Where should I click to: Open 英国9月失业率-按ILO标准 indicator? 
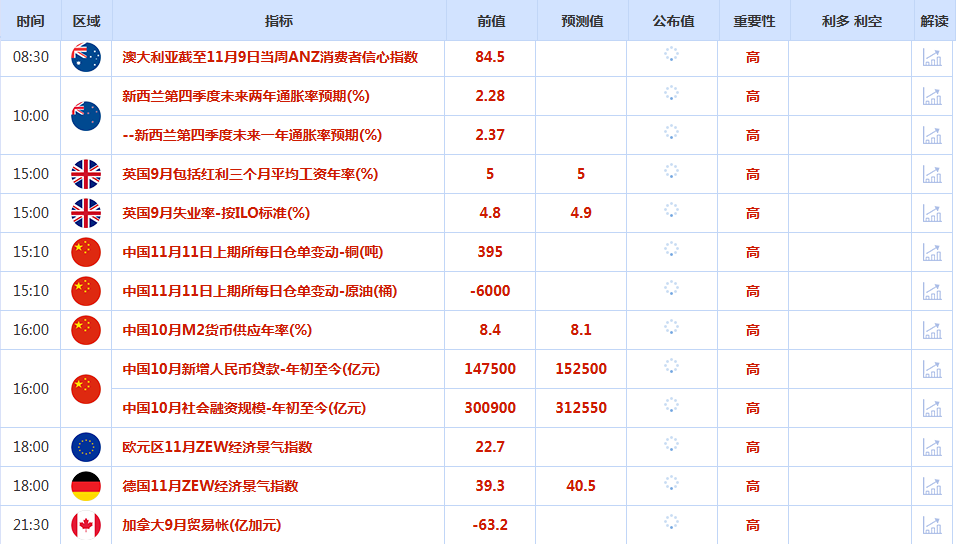[x=215, y=213]
